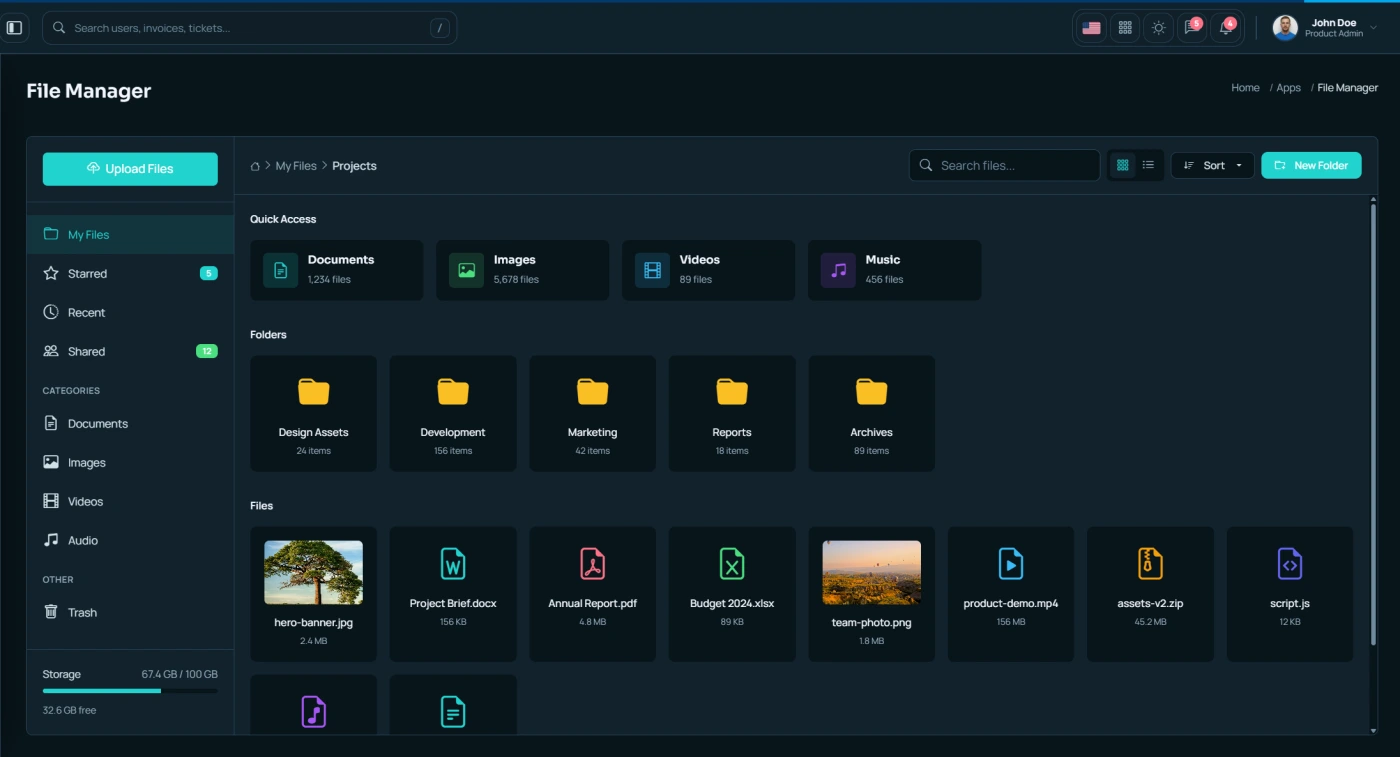Open the Music quick access card
Image resolution: width=1400 pixels, height=757 pixels.
[x=894, y=270]
